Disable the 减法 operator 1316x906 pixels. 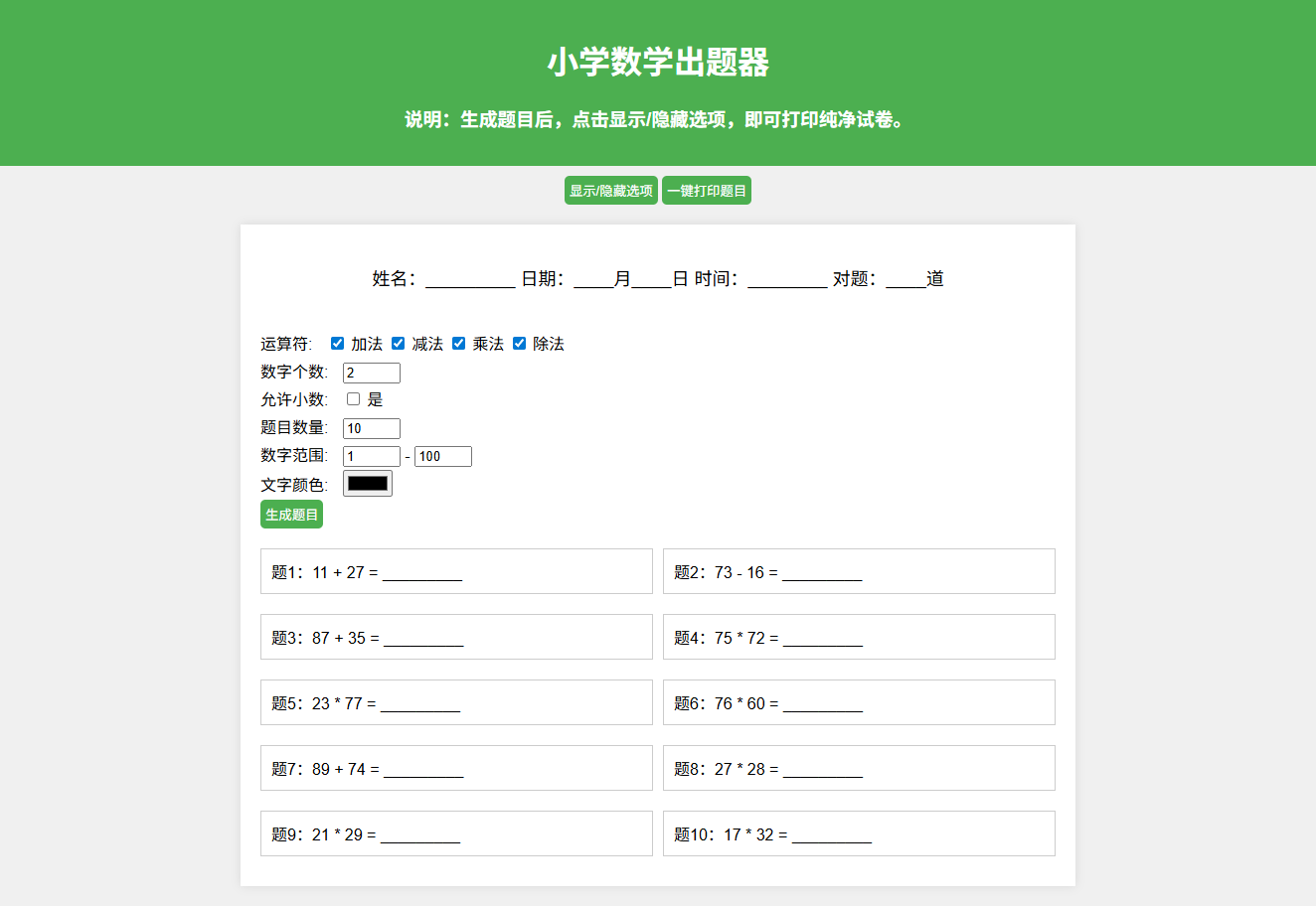click(x=399, y=343)
